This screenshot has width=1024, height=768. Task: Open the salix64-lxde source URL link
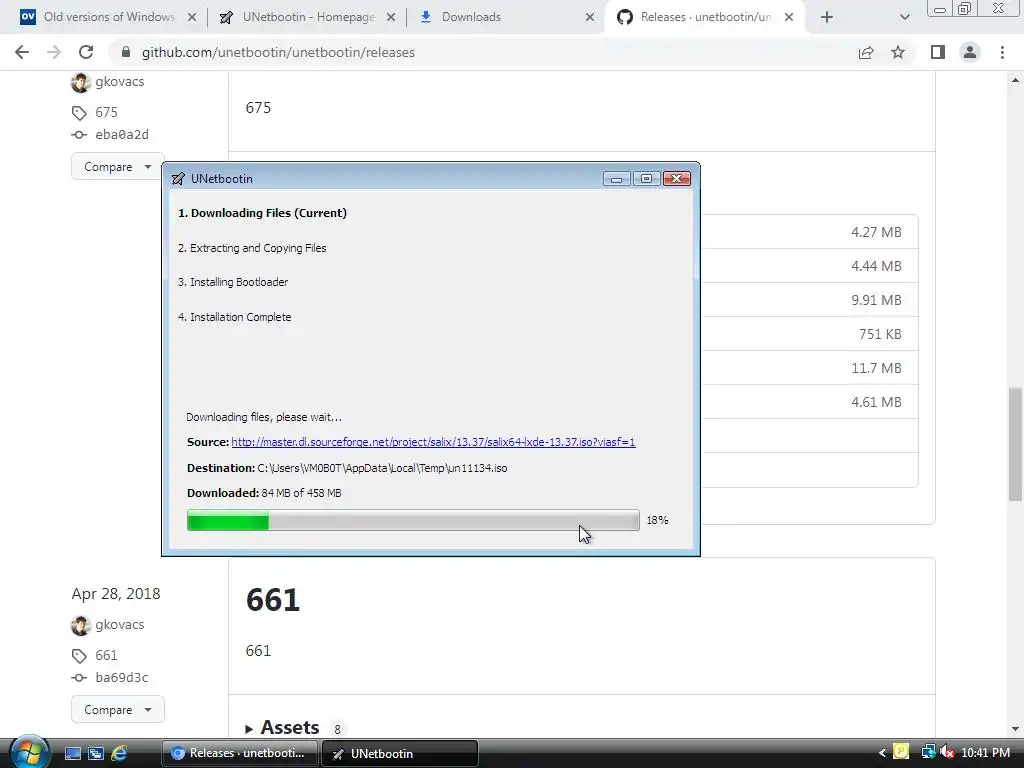[x=433, y=442]
